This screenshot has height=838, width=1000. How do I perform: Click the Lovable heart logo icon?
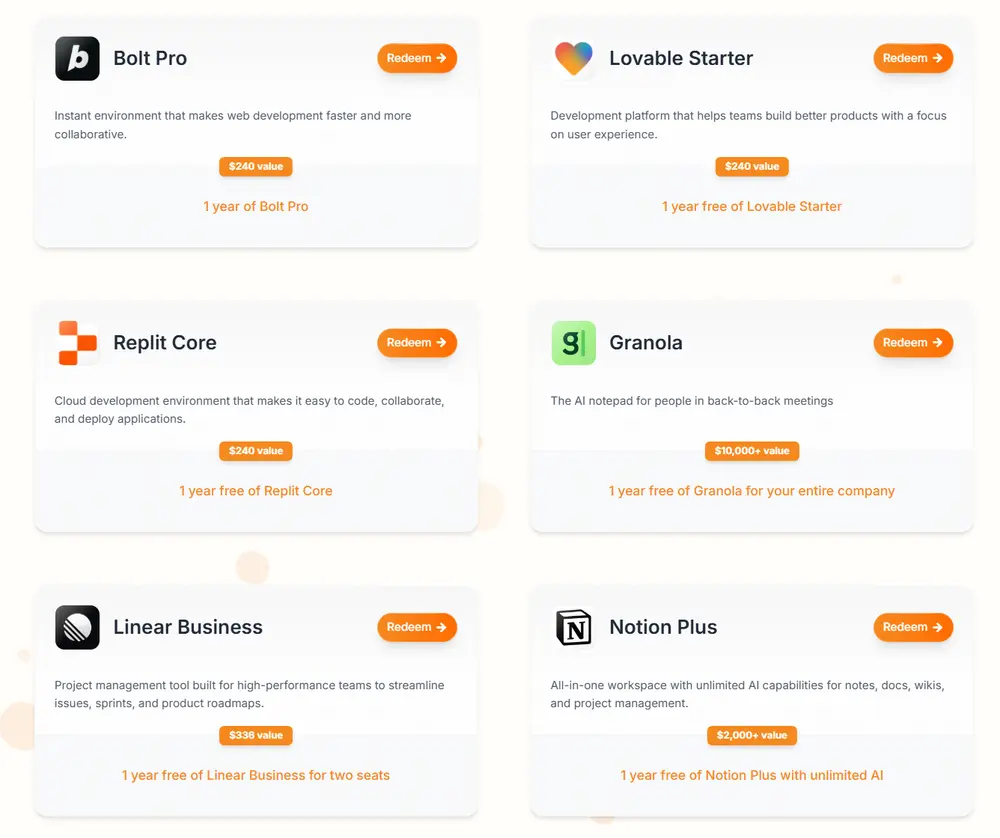pyautogui.click(x=573, y=59)
